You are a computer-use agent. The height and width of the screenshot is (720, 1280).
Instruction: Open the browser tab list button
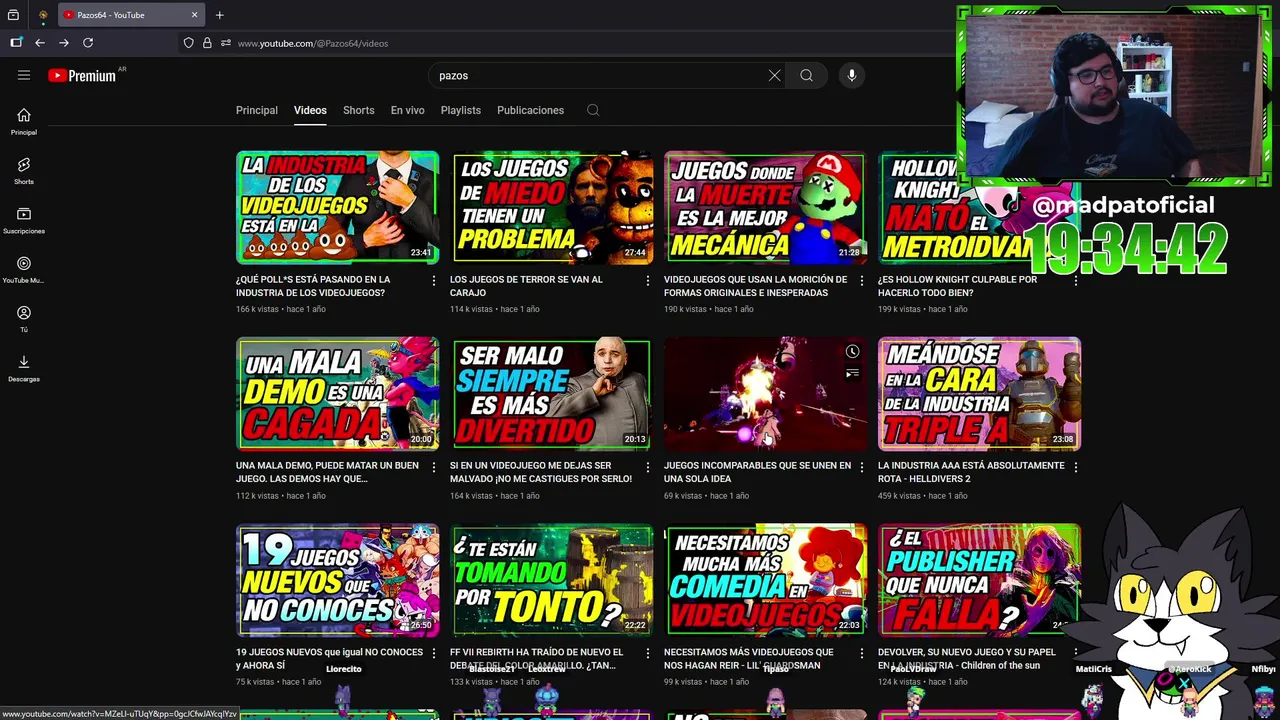click(13, 15)
